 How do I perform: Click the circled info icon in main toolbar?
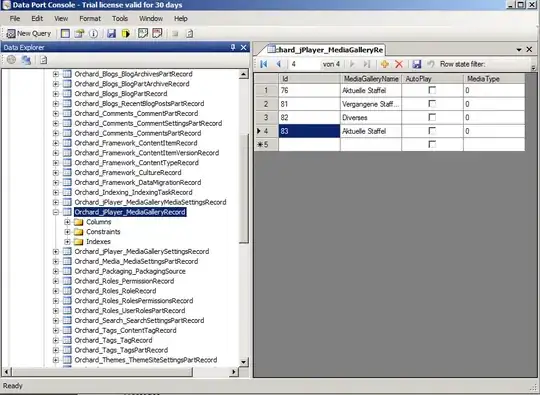point(93,33)
